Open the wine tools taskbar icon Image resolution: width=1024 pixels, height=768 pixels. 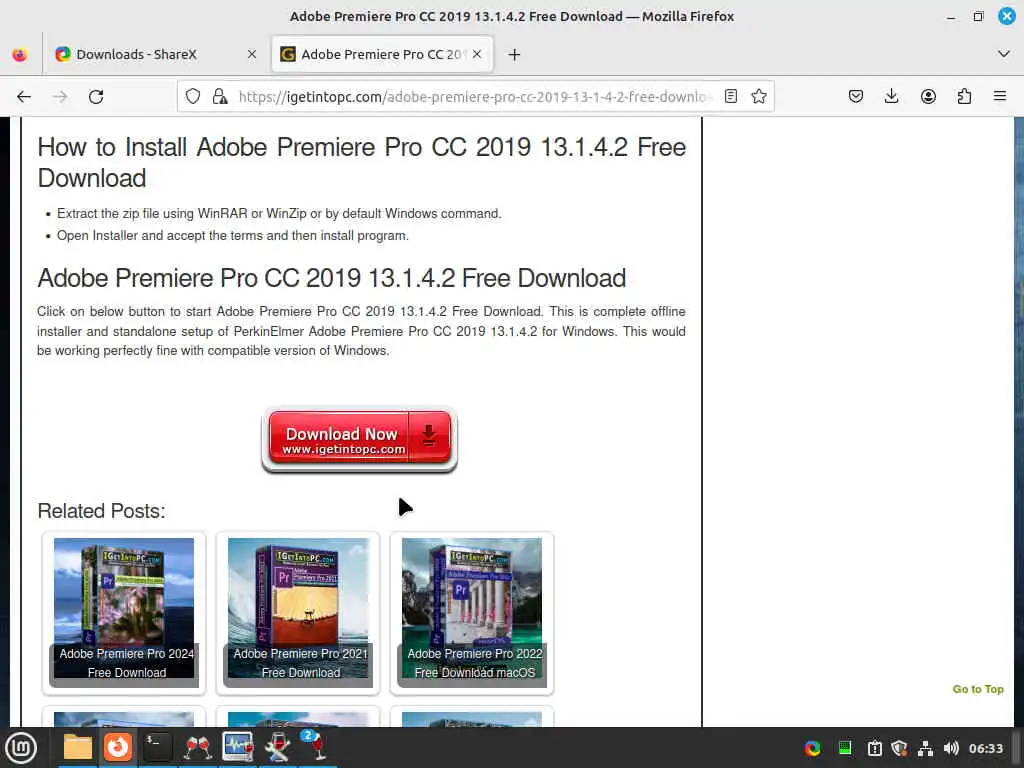point(278,747)
